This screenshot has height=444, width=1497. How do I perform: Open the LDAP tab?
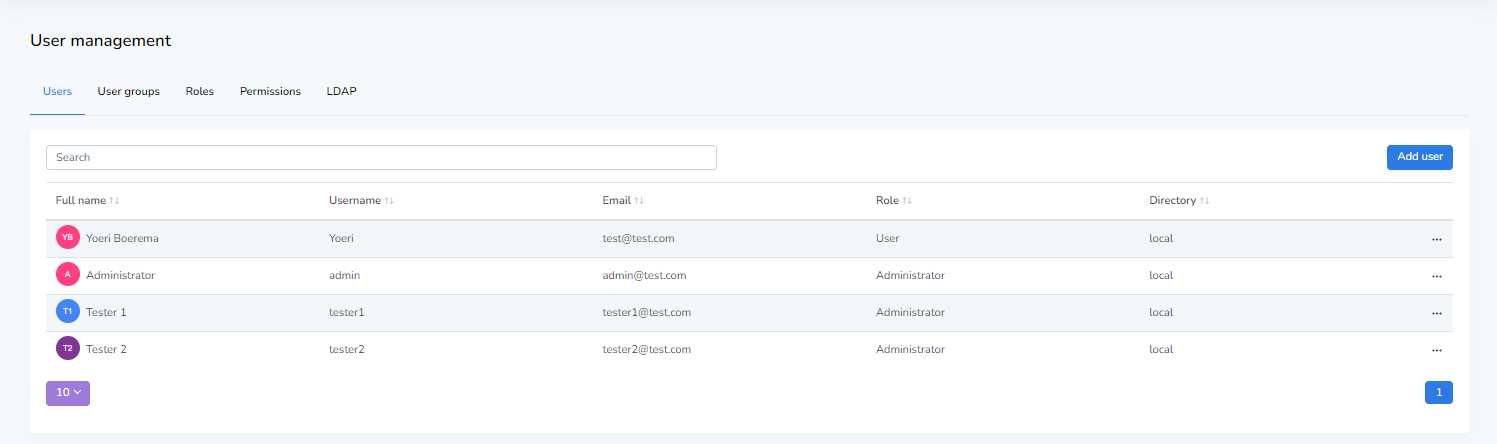(341, 91)
